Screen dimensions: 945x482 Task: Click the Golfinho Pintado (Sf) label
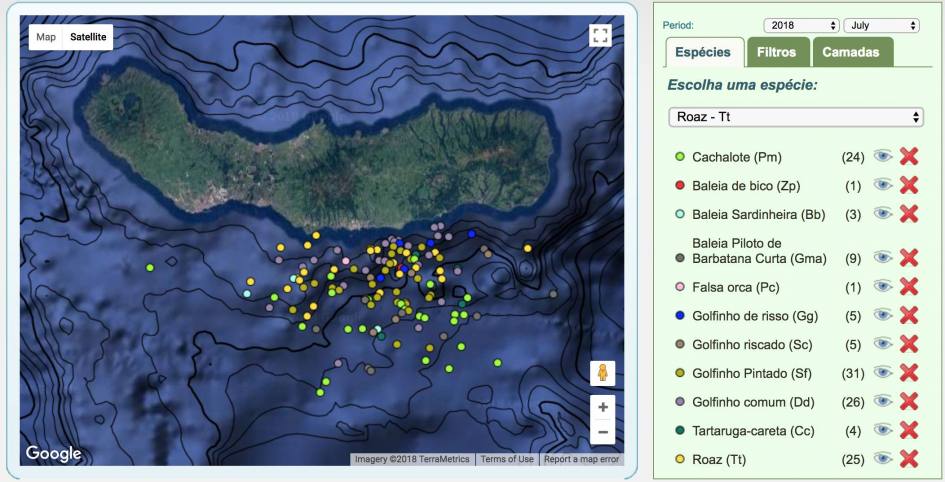tap(752, 374)
